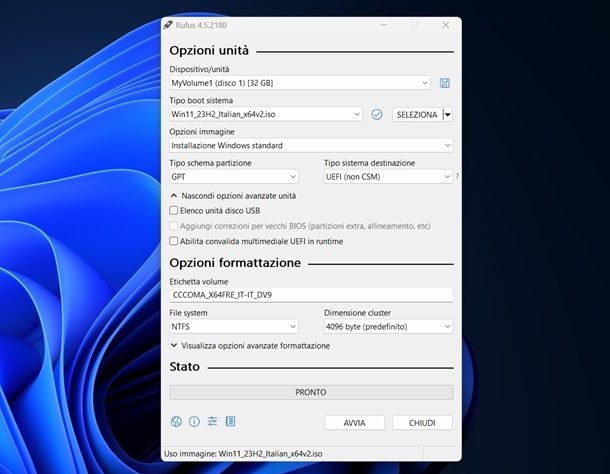This screenshot has height=474, width=610.
Task: Click the AVVIA button
Action: pos(354,423)
